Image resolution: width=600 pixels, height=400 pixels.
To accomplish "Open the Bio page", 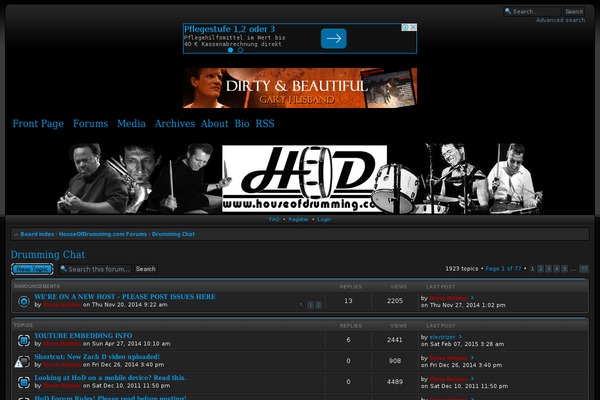I will pos(242,124).
